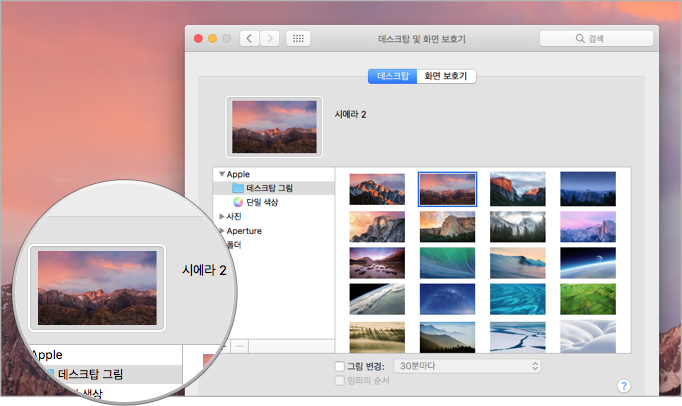Image resolution: width=682 pixels, height=406 pixels.
Task: Choose golden misty grassland wallpaper
Action: pos(377,337)
